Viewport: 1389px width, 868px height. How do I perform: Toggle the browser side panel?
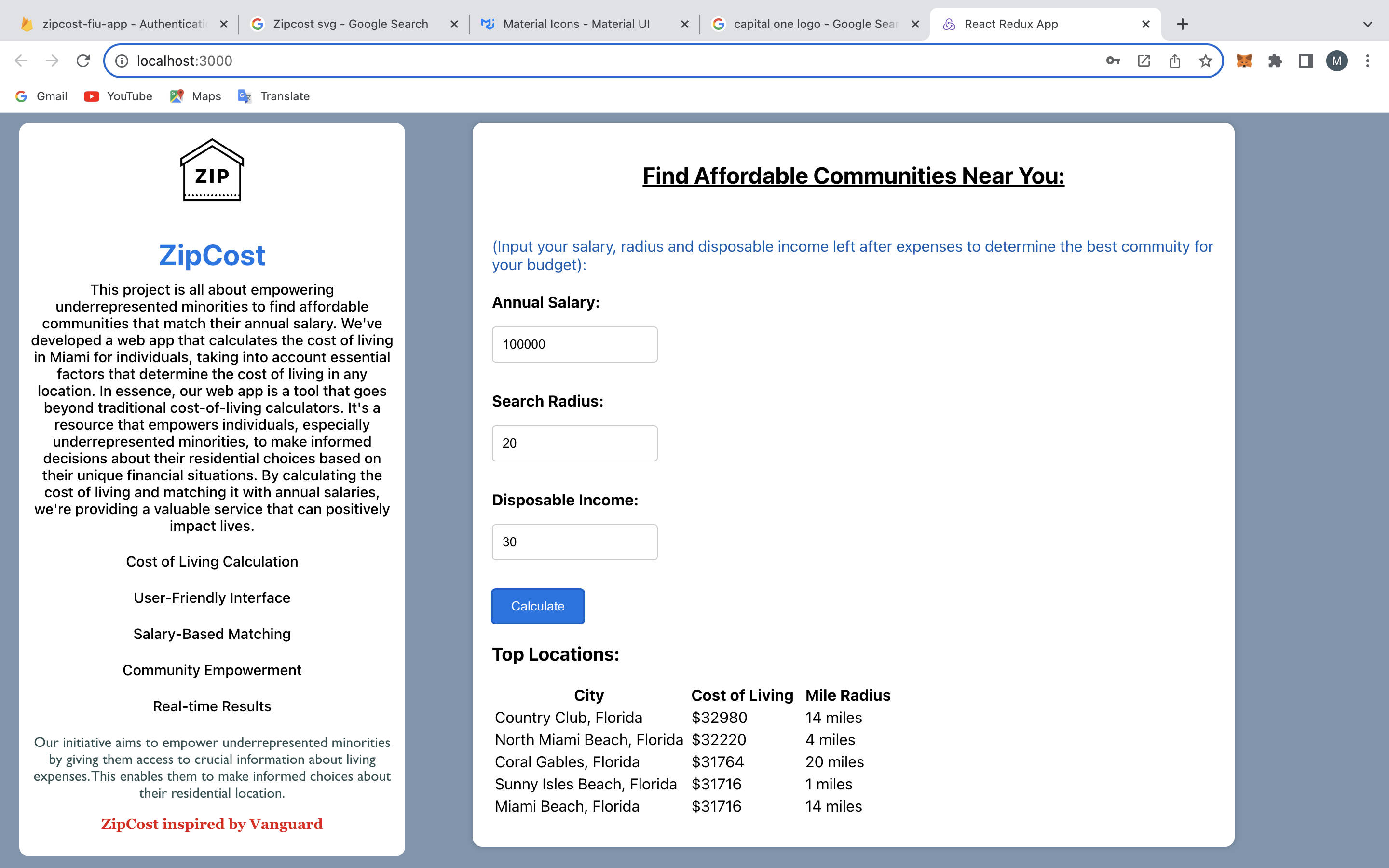[x=1306, y=61]
